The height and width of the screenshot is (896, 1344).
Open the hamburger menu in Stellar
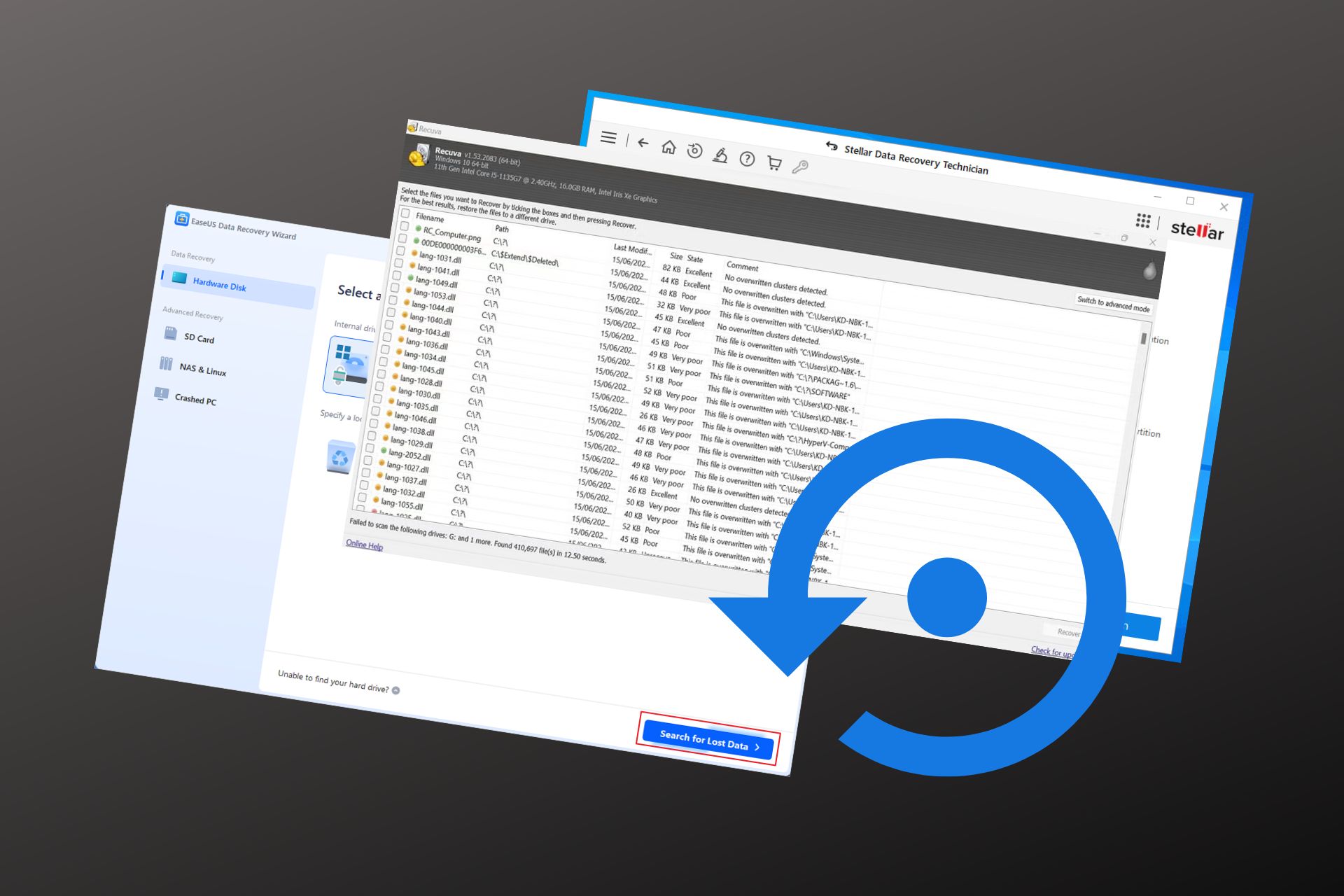tap(609, 138)
